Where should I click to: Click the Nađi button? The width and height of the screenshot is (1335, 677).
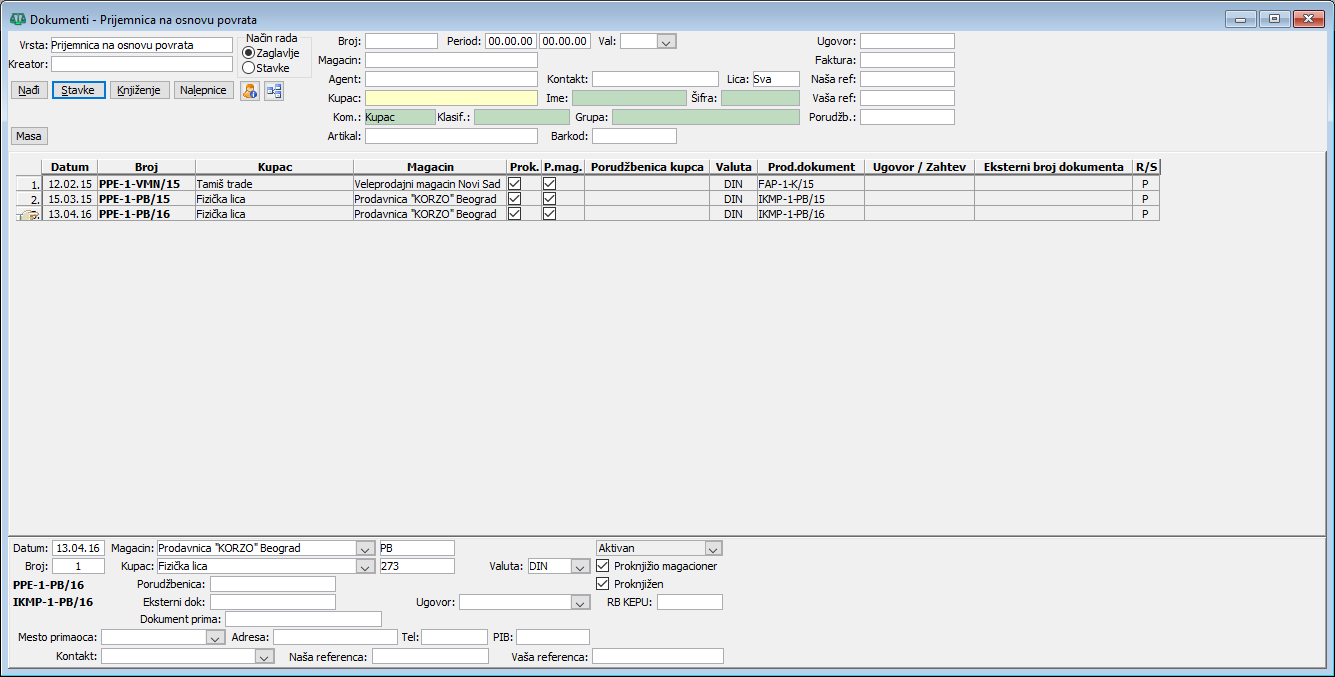(x=30, y=90)
